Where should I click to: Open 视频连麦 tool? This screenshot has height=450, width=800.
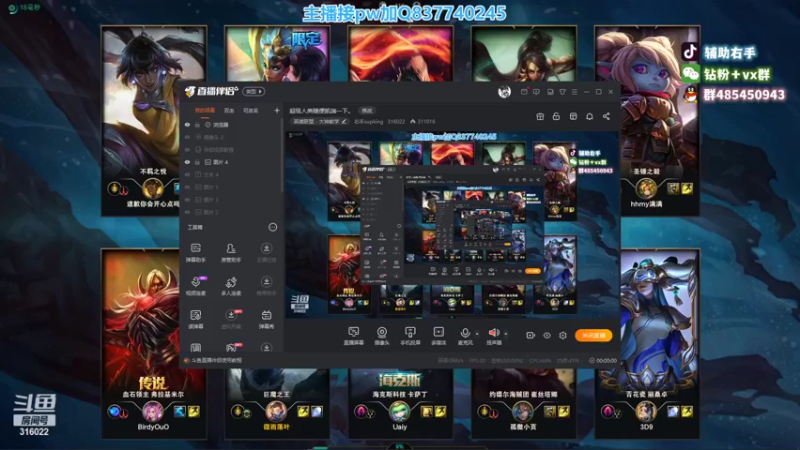point(196,286)
